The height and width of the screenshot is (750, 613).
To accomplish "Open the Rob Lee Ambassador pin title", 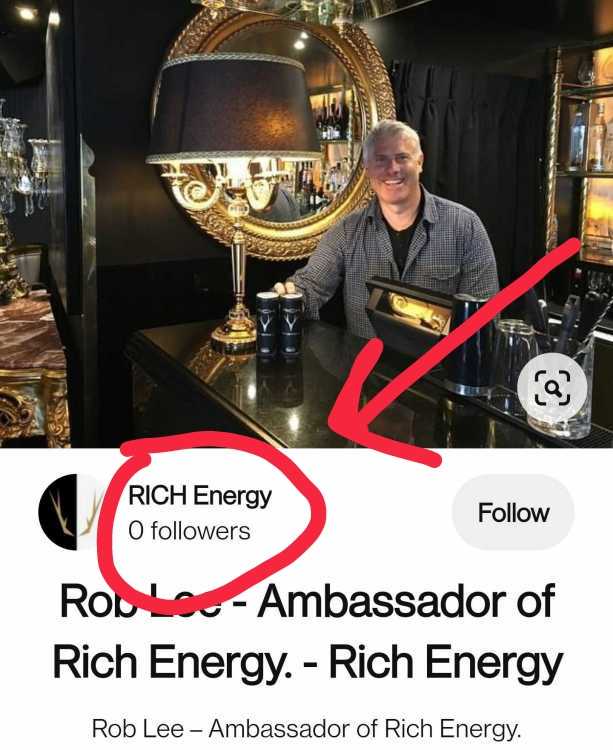I will (307, 631).
